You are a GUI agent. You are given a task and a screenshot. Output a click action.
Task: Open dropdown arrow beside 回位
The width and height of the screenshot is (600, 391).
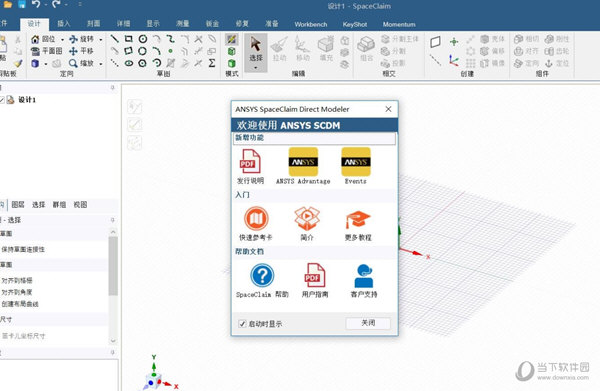click(x=62, y=39)
